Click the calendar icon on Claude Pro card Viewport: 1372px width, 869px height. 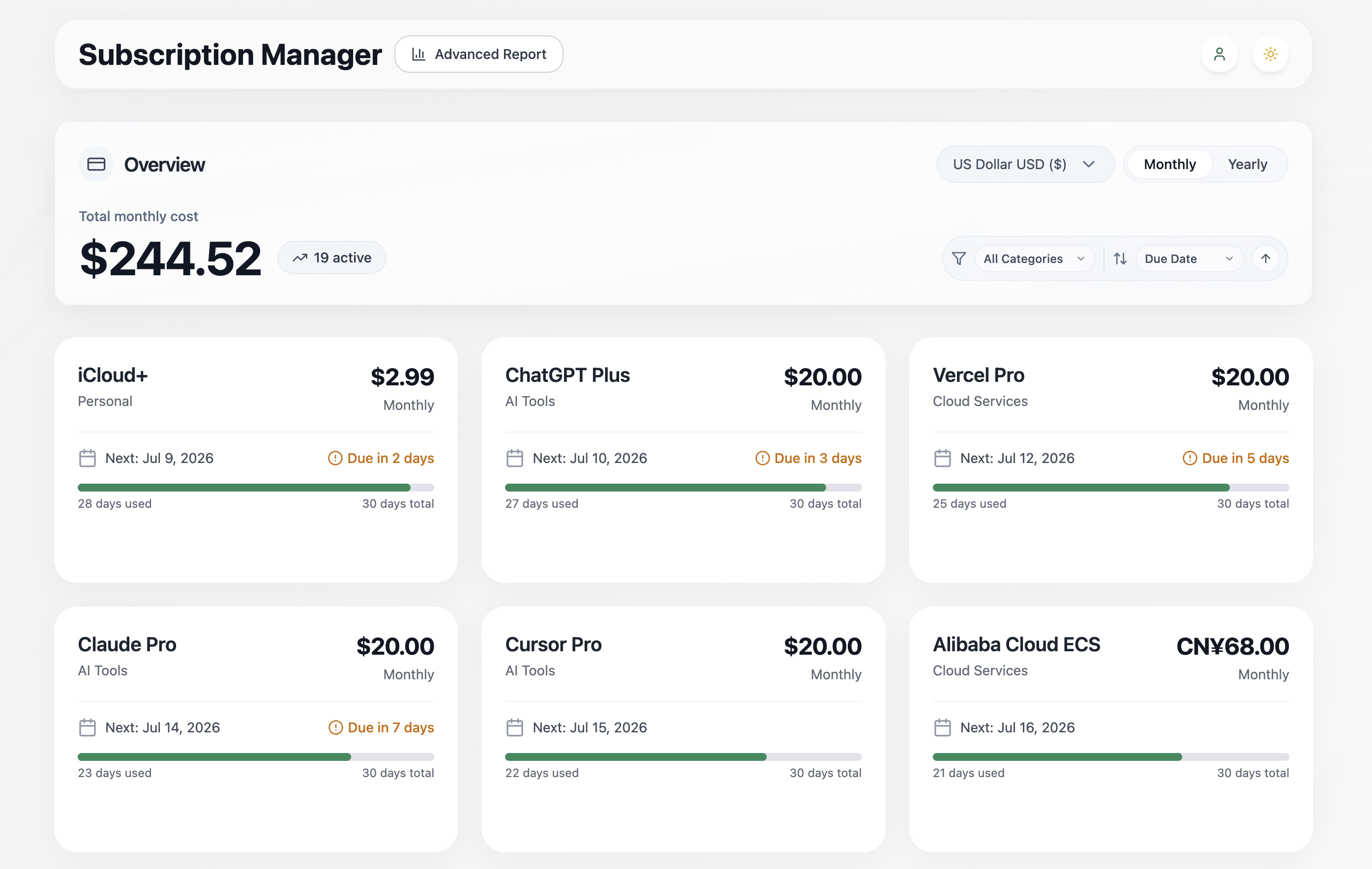87,728
